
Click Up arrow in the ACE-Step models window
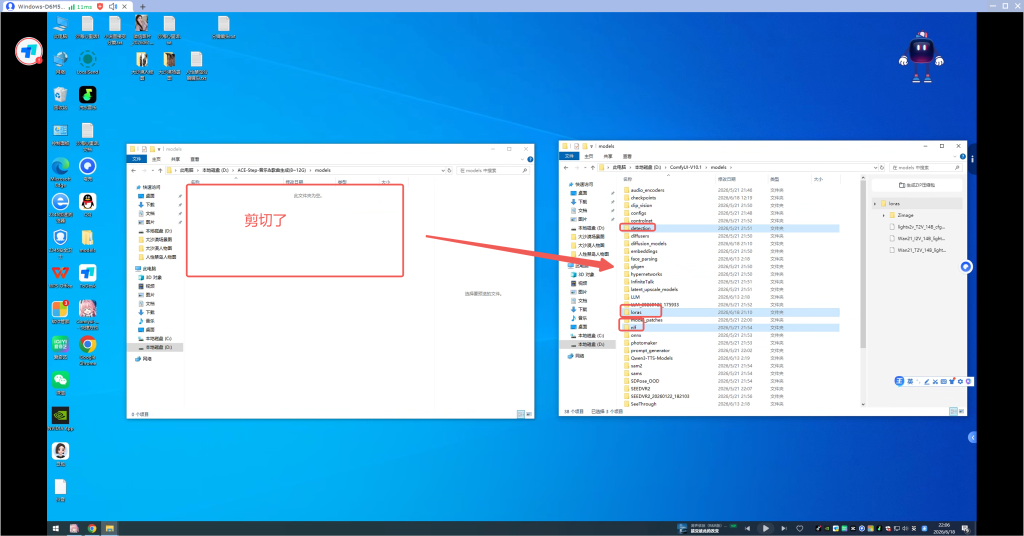pyautogui.click(x=160, y=170)
